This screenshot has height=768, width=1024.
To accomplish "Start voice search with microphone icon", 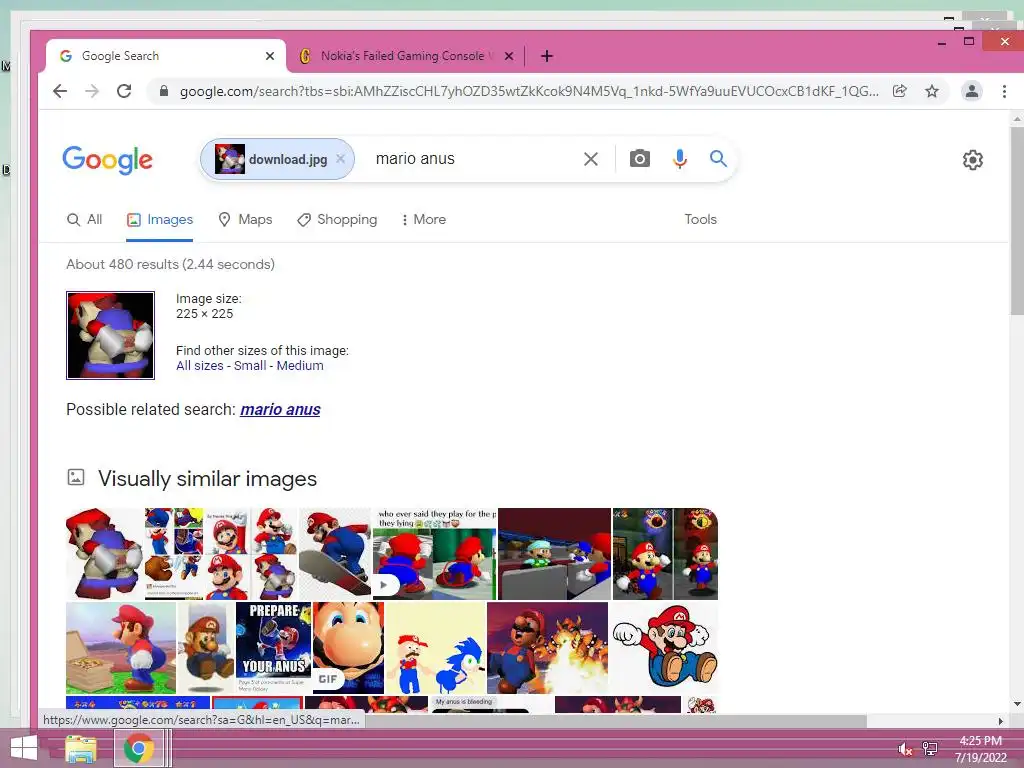I will point(680,159).
